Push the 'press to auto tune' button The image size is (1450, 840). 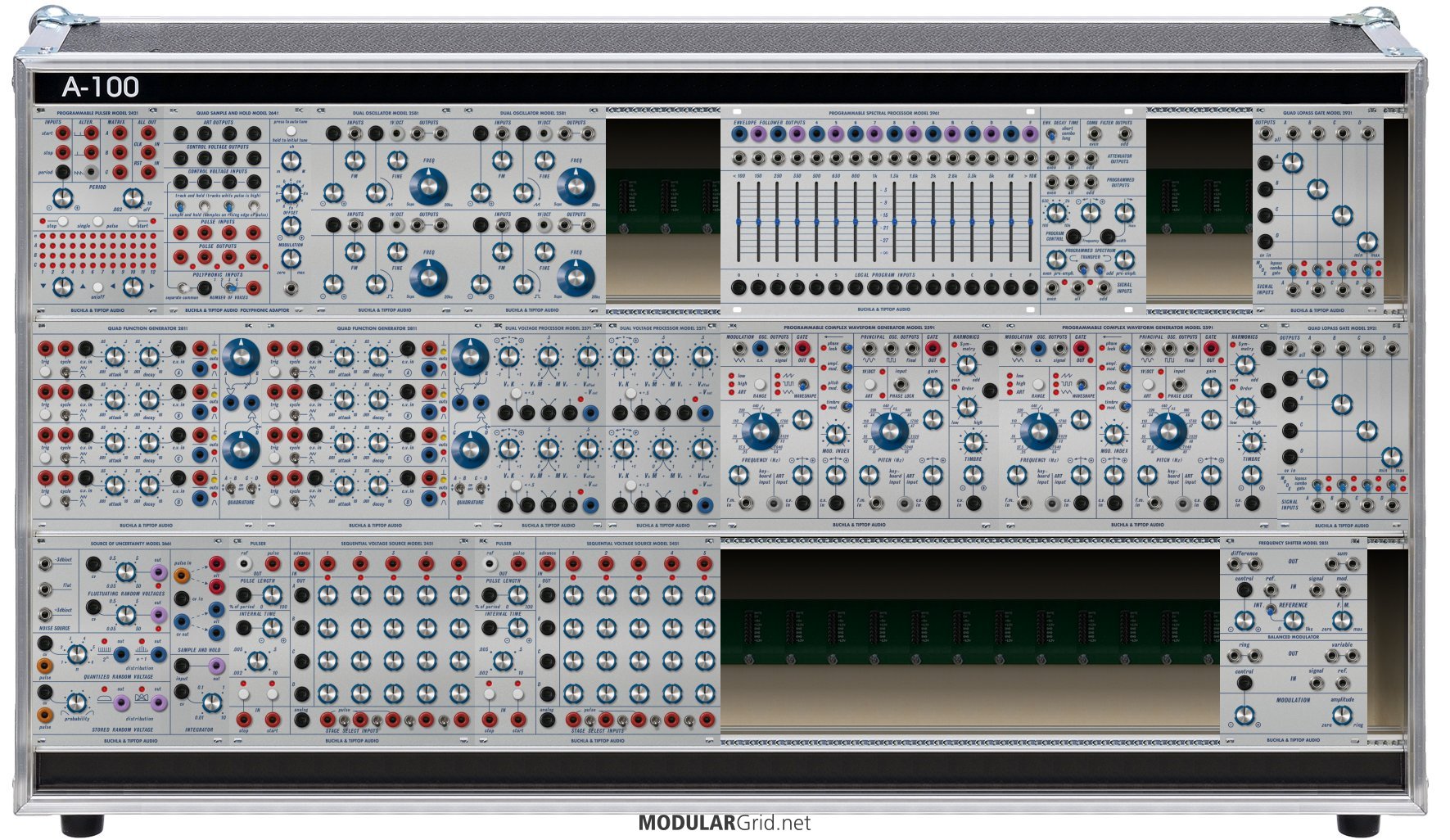[x=291, y=131]
